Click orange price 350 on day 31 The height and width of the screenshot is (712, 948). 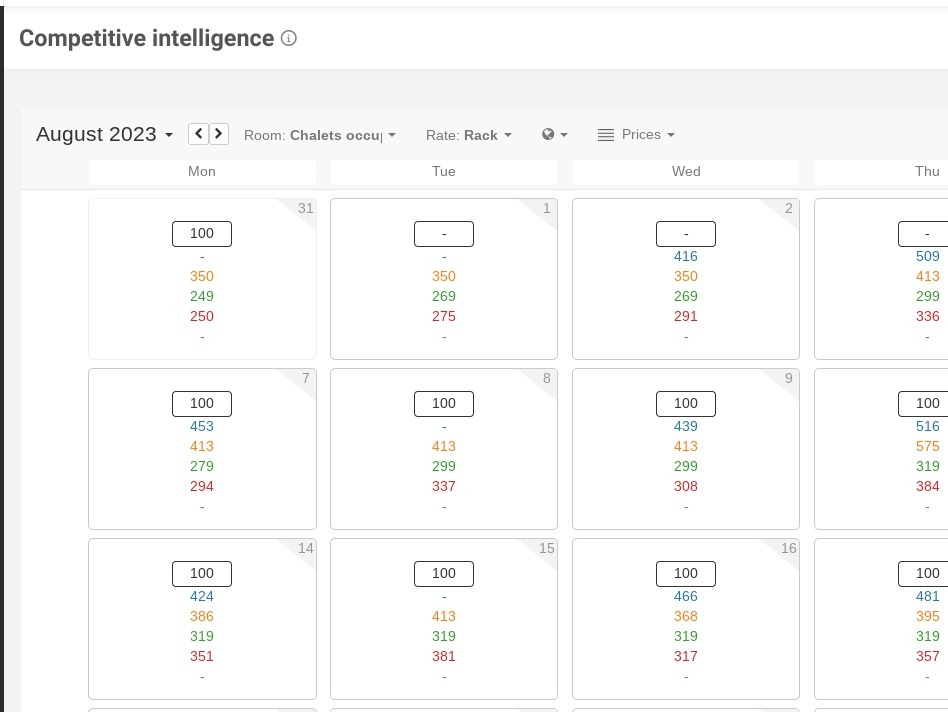pyautogui.click(x=202, y=276)
